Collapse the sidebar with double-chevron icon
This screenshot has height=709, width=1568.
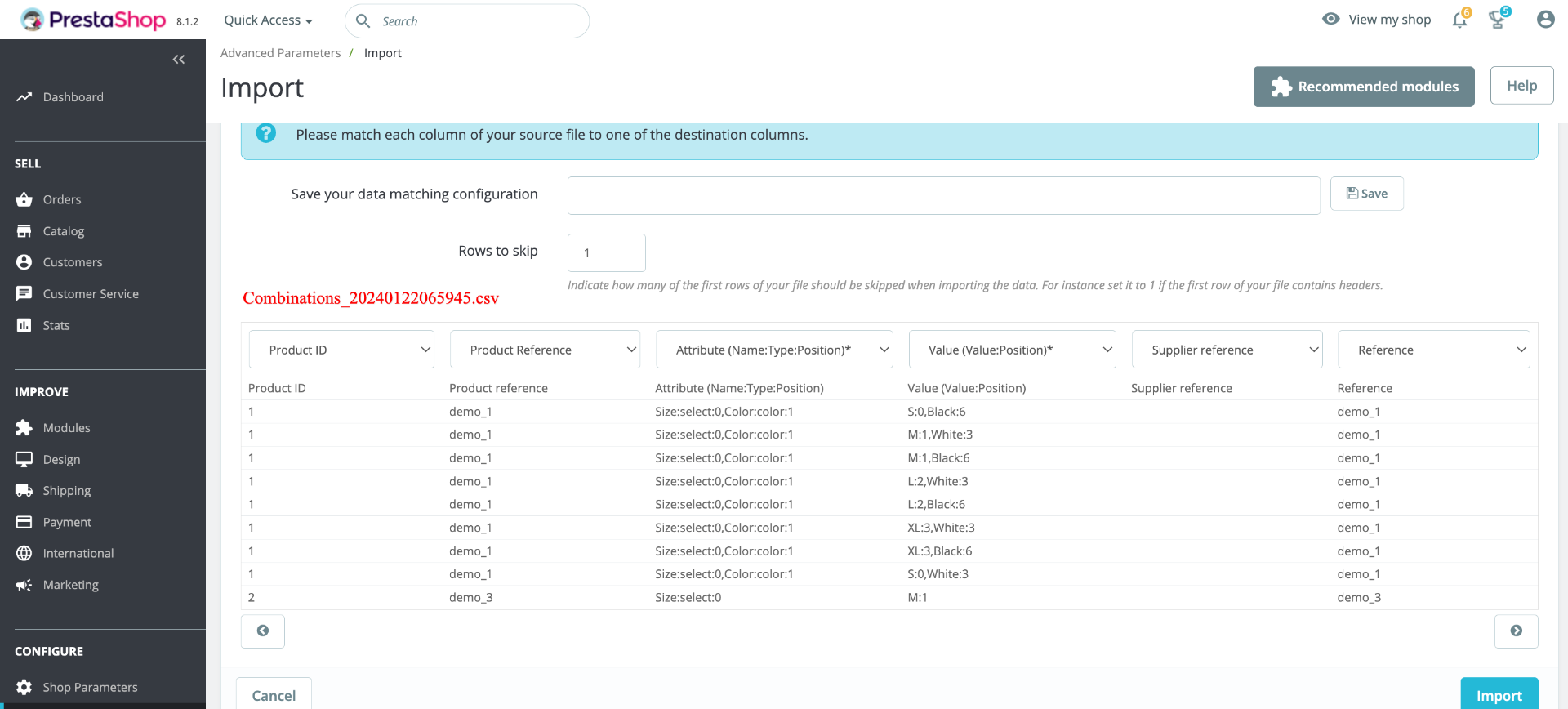[179, 60]
